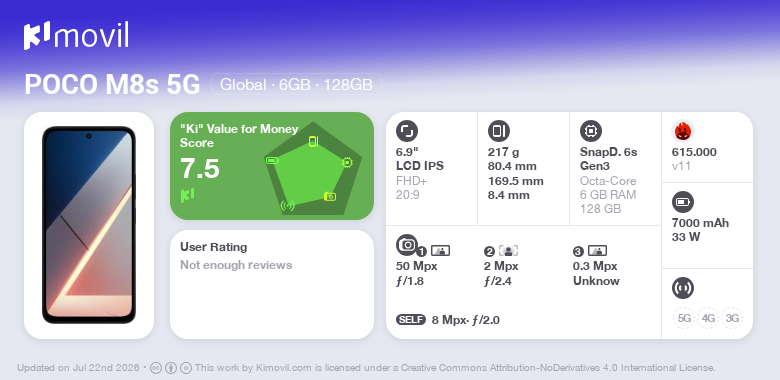780x380 pixels.
Task: Click the Kimovil logo
Action: click(x=76, y=36)
